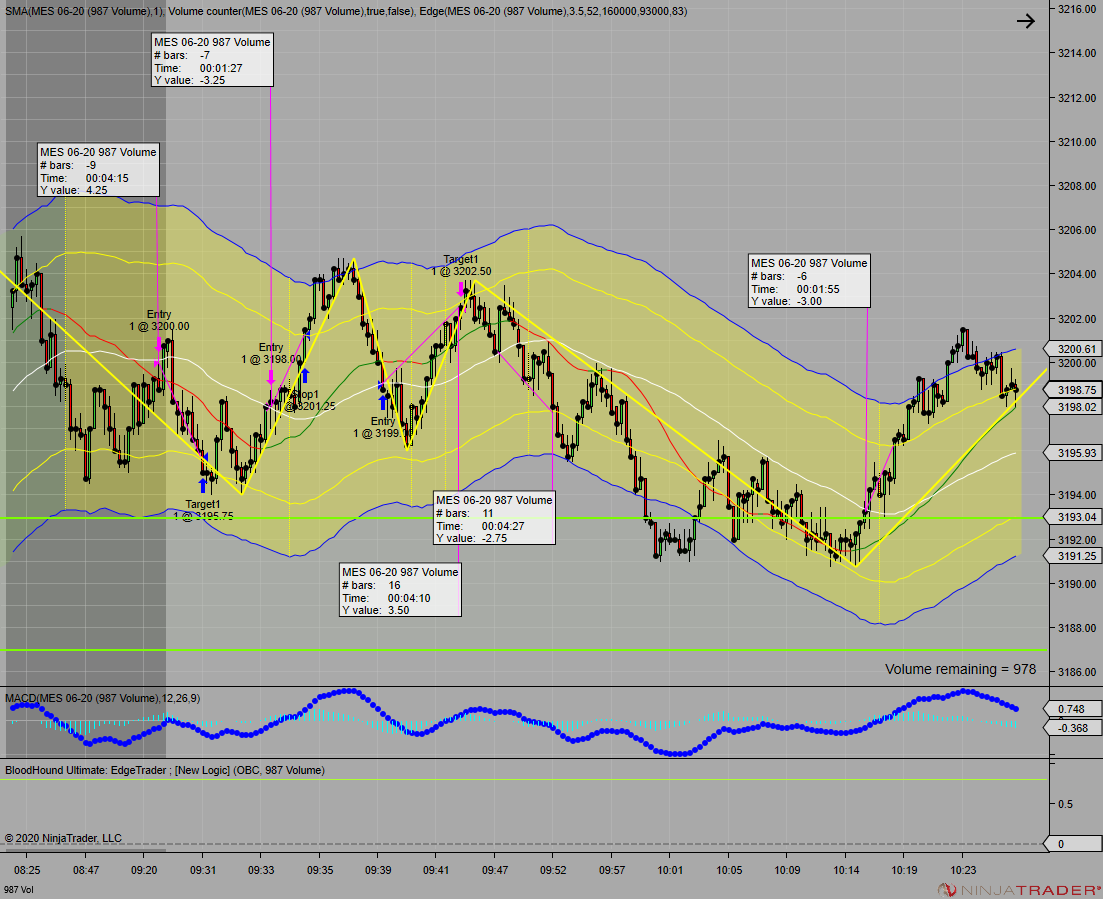This screenshot has height=899, width=1103.
Task: Click the magenta down arrow at Entry 3200.00
Action: click(x=158, y=344)
